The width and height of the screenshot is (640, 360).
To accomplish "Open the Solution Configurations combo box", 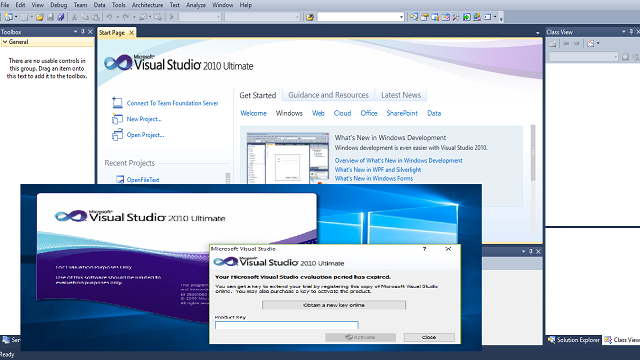I will (x=200, y=17).
